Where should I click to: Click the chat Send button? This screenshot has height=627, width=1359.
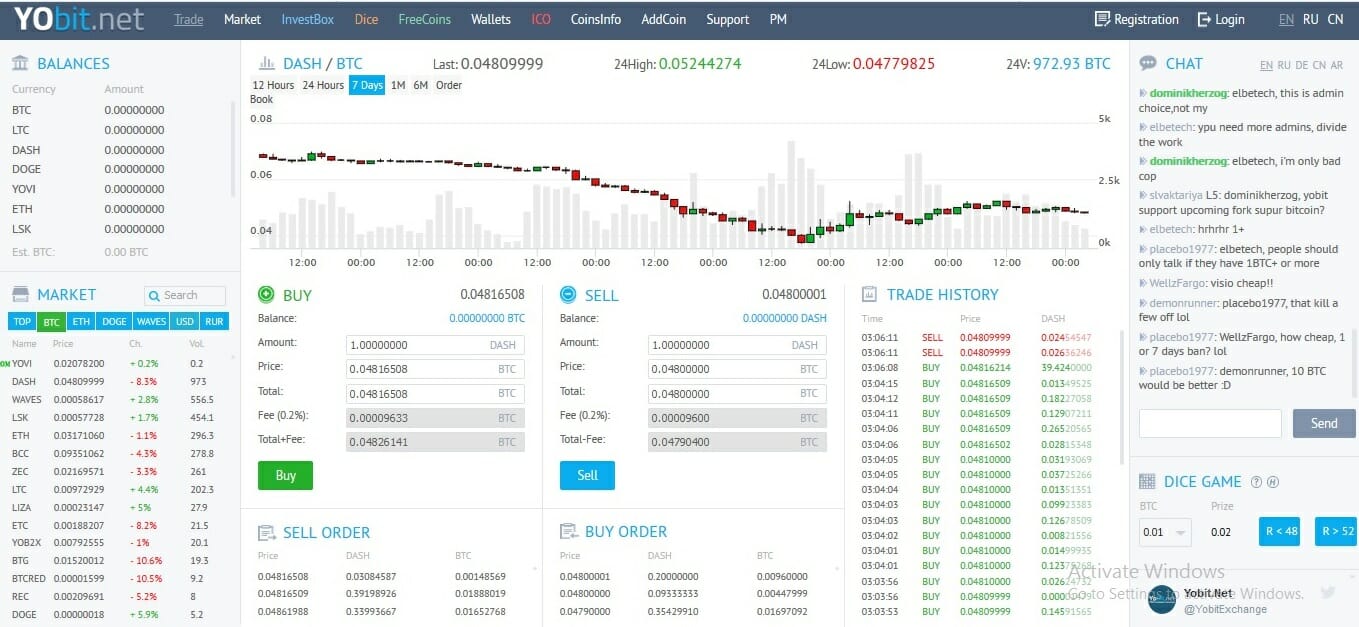[1324, 423]
